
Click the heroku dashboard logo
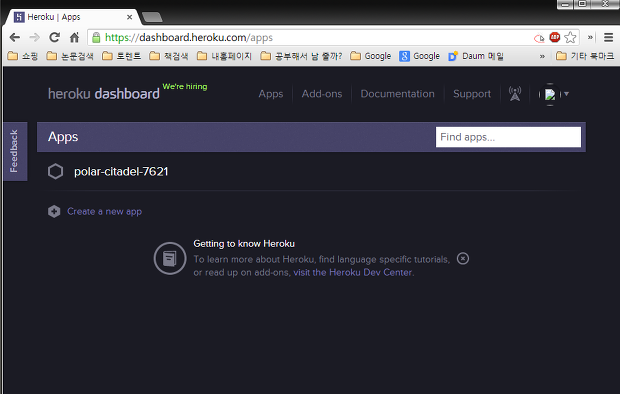click(x=104, y=94)
